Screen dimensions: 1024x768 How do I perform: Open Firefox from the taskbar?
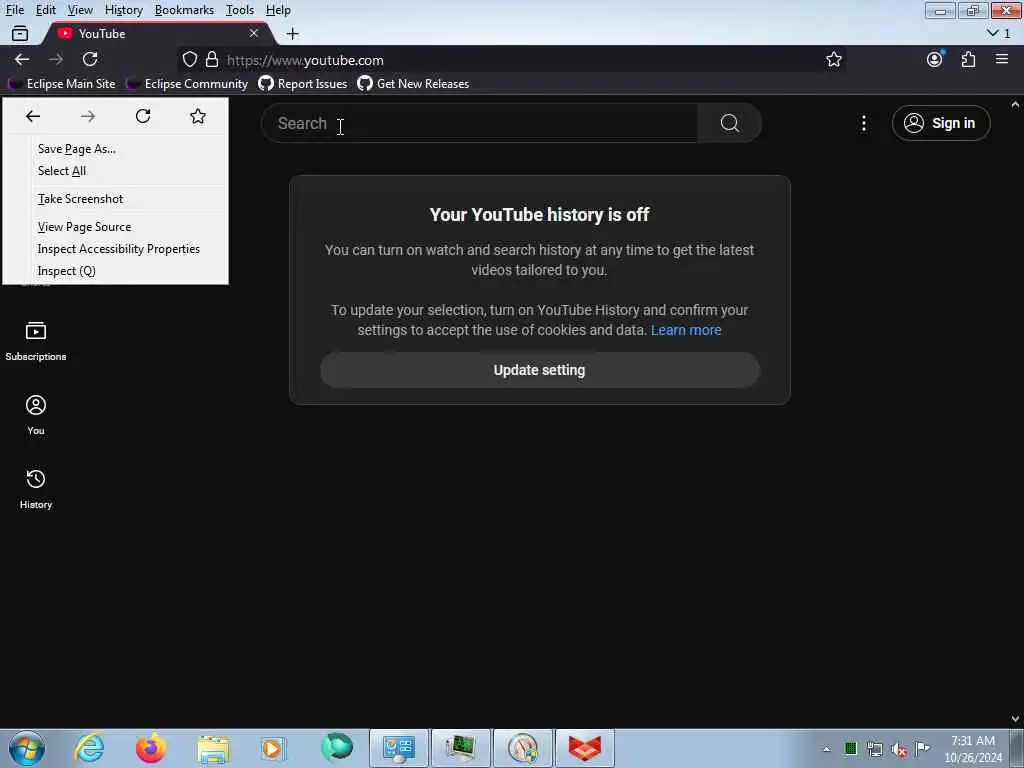tap(150, 748)
